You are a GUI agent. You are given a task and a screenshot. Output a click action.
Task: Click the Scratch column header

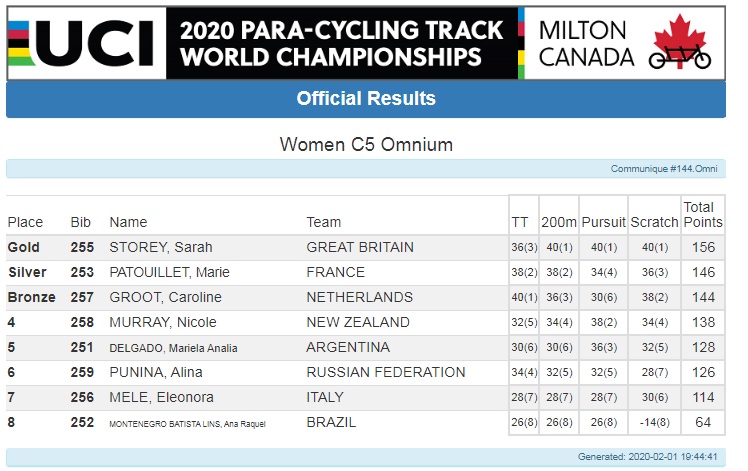pos(654,222)
